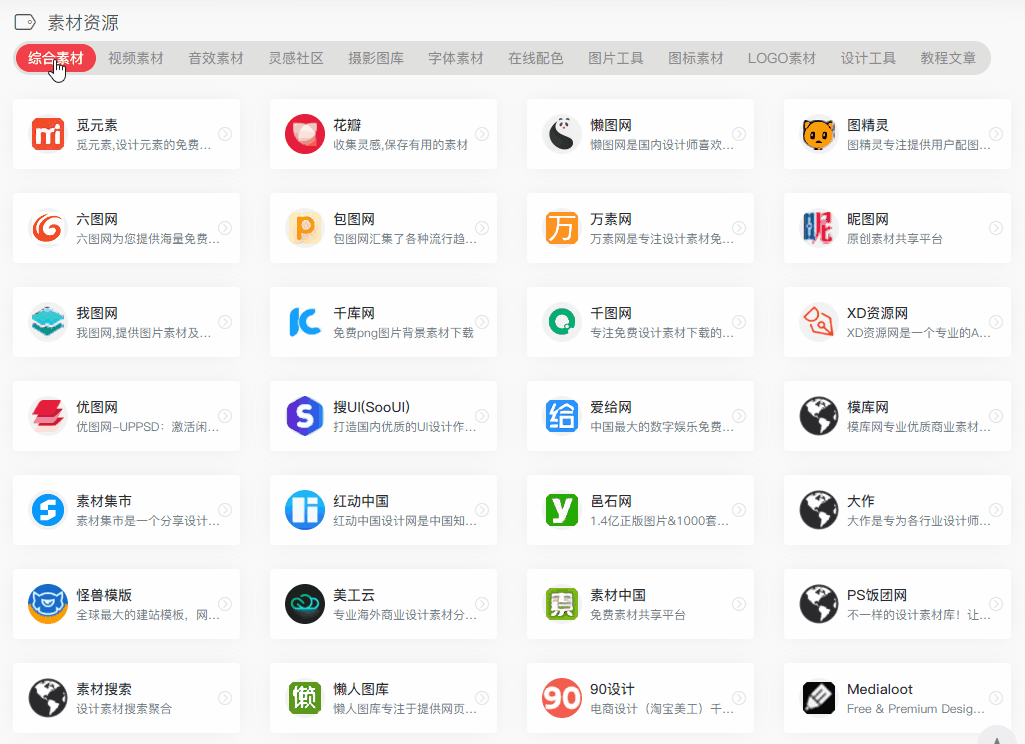This screenshot has height=744, width=1025.
Task: Click the 爱给网 blue logo
Action: (562, 416)
